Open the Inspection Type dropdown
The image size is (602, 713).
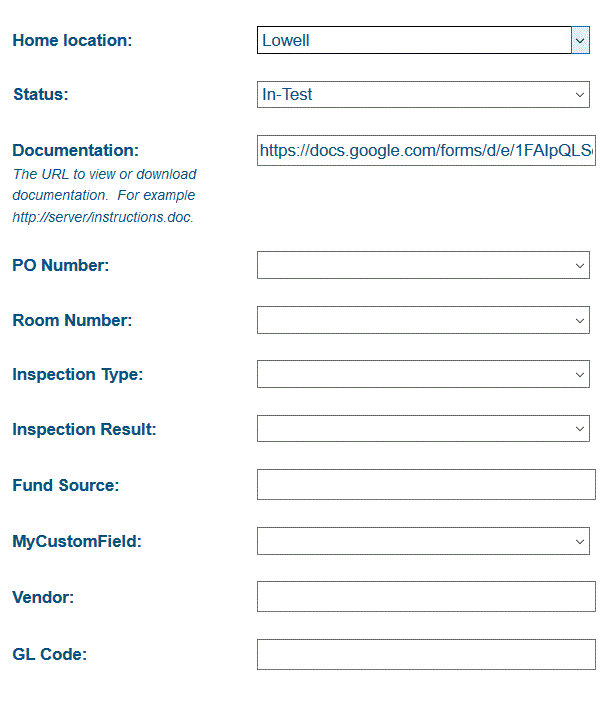pyautogui.click(x=422, y=375)
